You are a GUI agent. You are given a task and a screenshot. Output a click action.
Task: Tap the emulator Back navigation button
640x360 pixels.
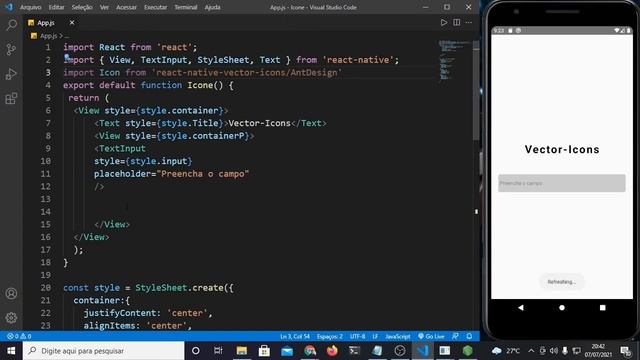click(521, 307)
